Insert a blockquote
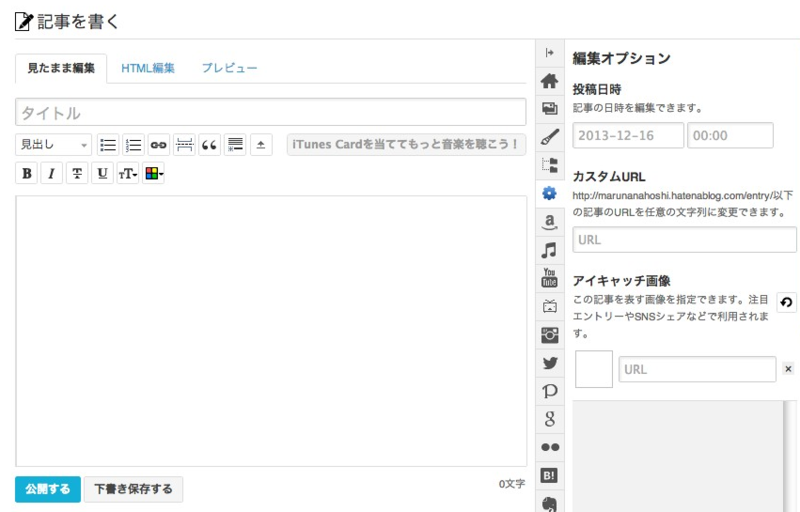The height and width of the screenshot is (512, 800). [x=210, y=145]
